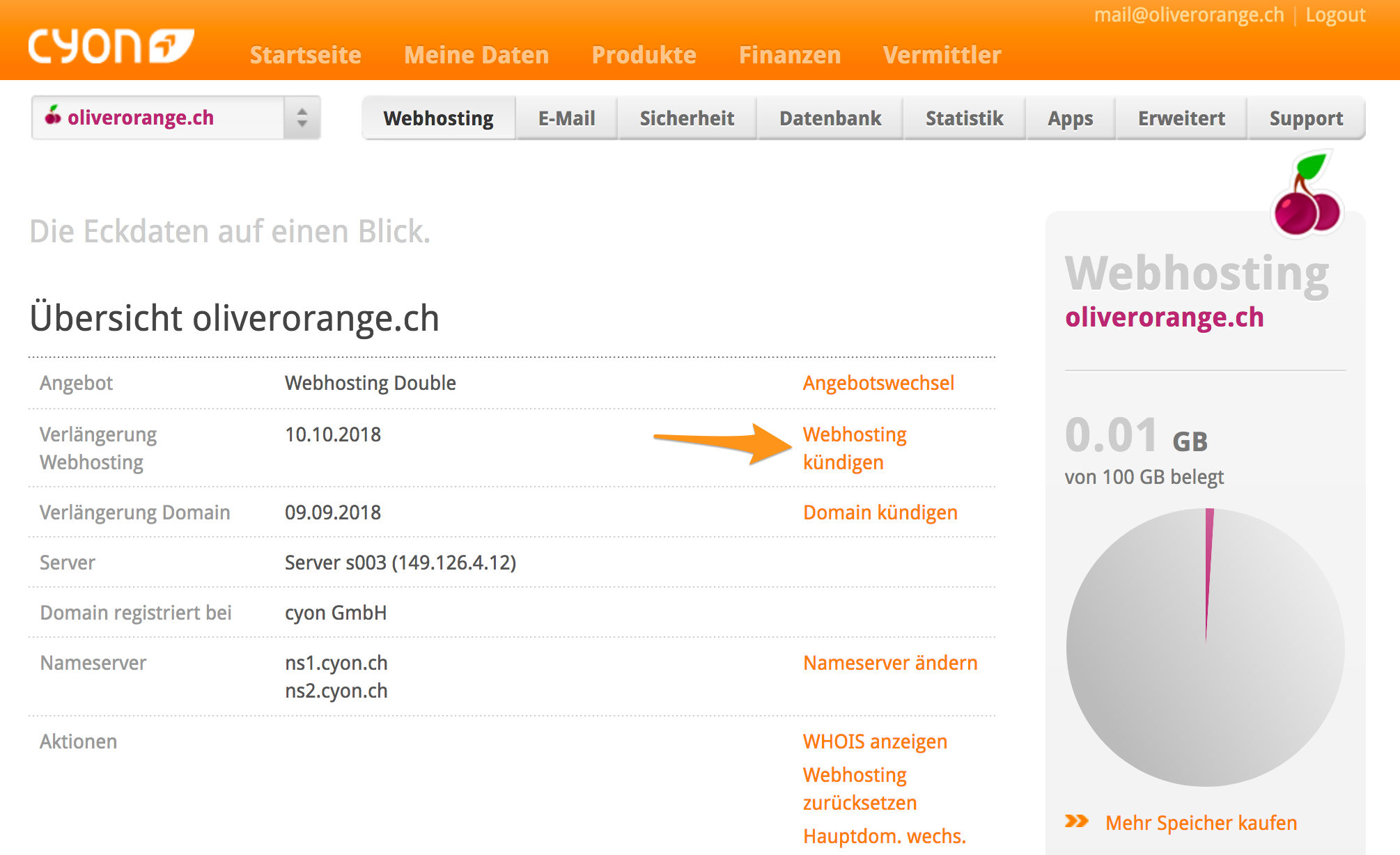The image size is (1400, 855).
Task: Click the Server row label
Action: pyautogui.click(x=67, y=563)
